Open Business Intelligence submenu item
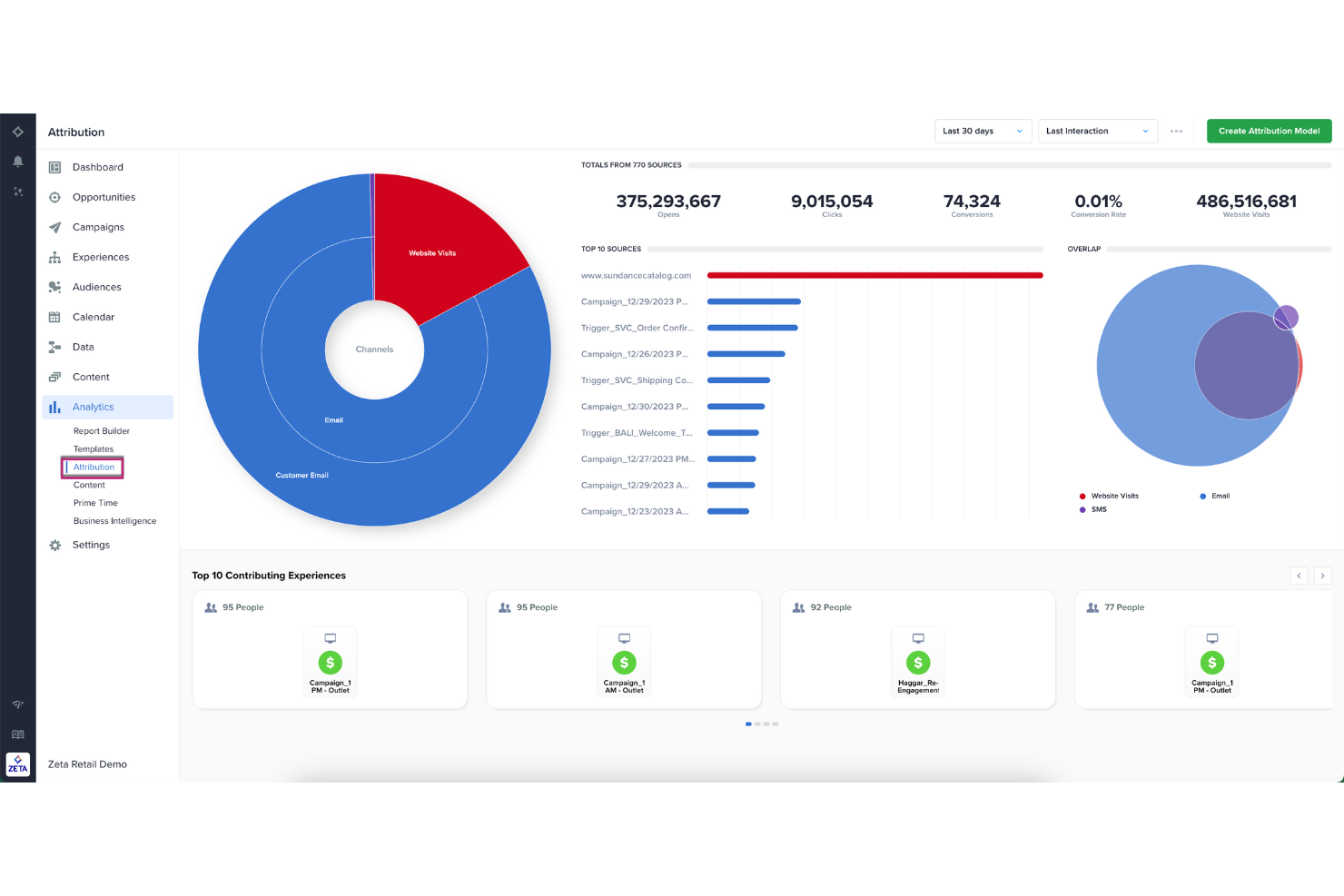1344x896 pixels. coord(114,521)
